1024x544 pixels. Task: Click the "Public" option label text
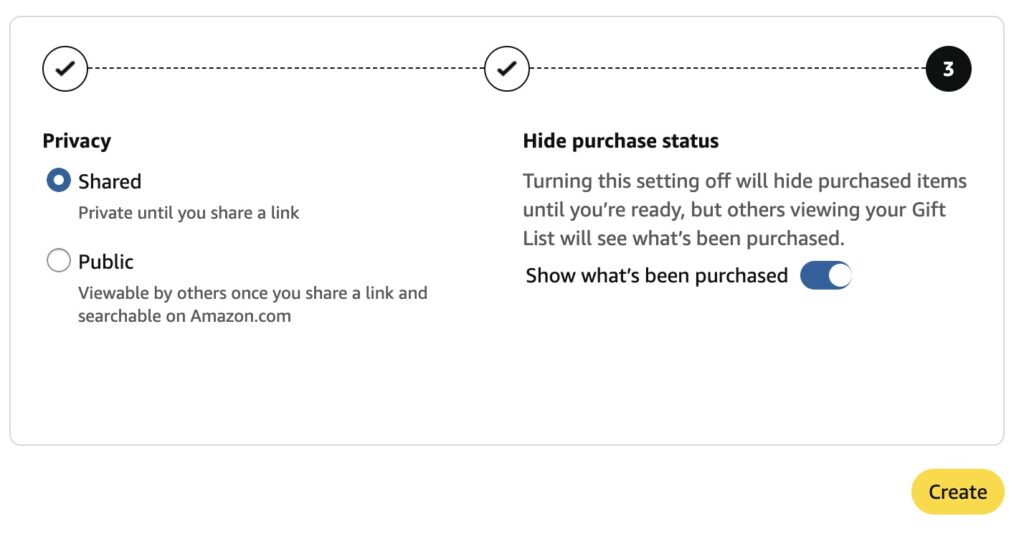[x=106, y=261]
